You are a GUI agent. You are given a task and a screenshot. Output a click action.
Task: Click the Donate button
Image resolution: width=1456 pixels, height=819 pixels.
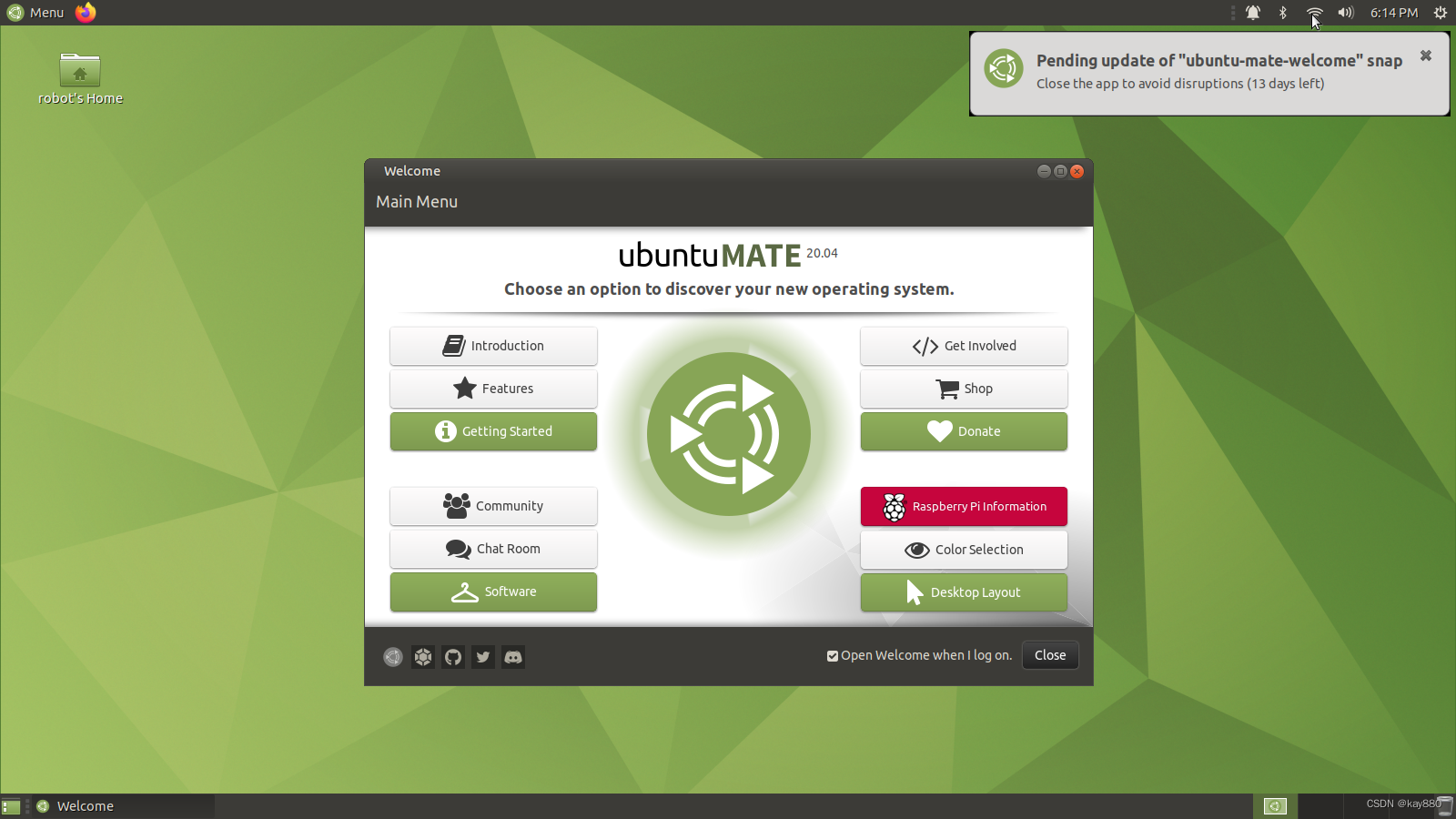pyautogui.click(x=964, y=431)
